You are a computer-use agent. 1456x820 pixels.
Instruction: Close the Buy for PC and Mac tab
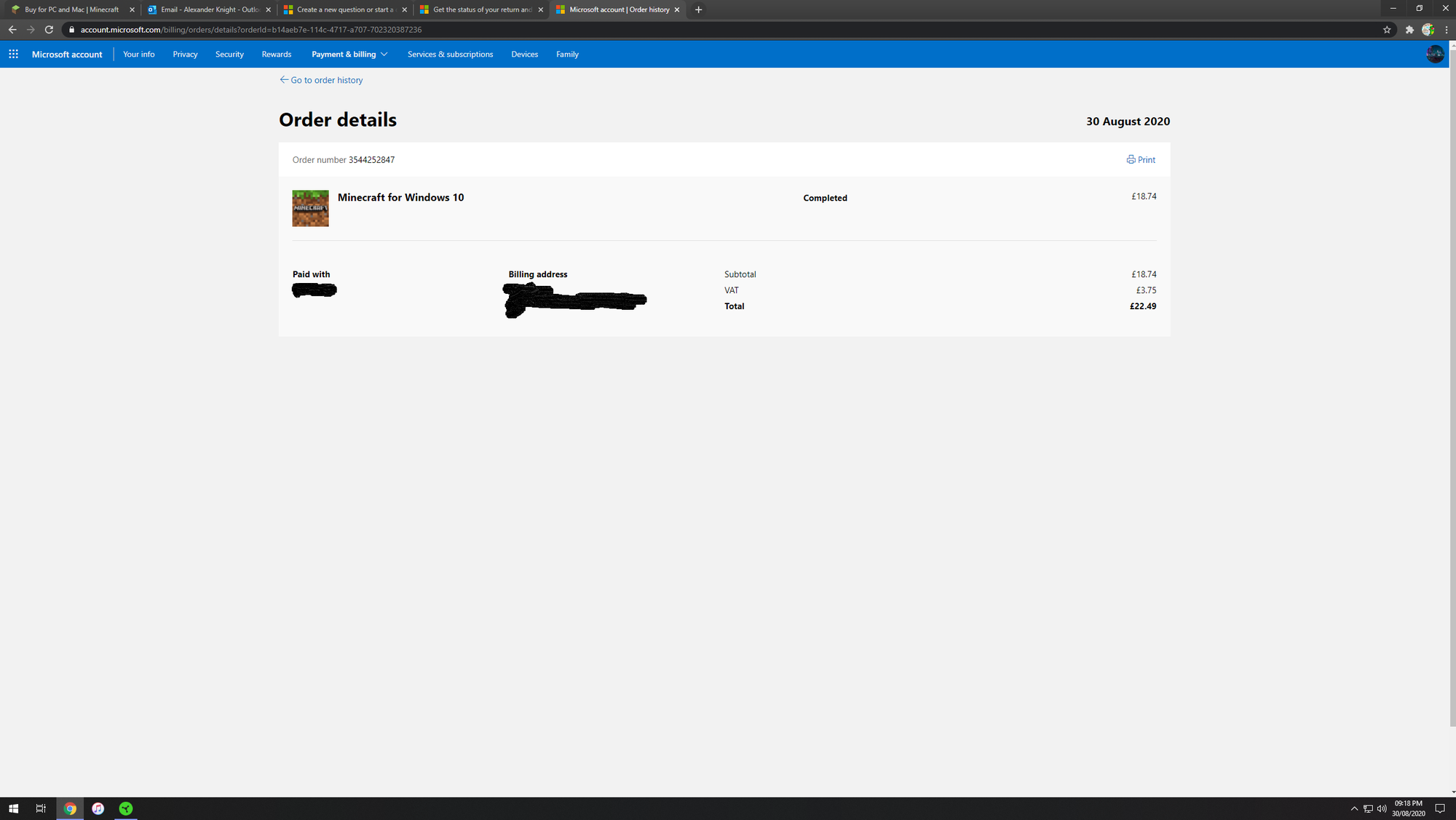pos(132,9)
